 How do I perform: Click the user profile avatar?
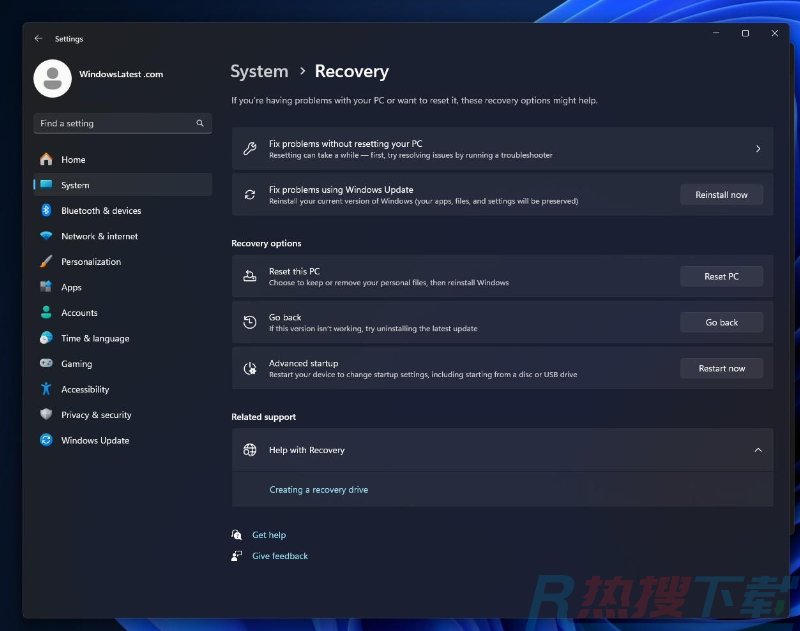[x=52, y=79]
